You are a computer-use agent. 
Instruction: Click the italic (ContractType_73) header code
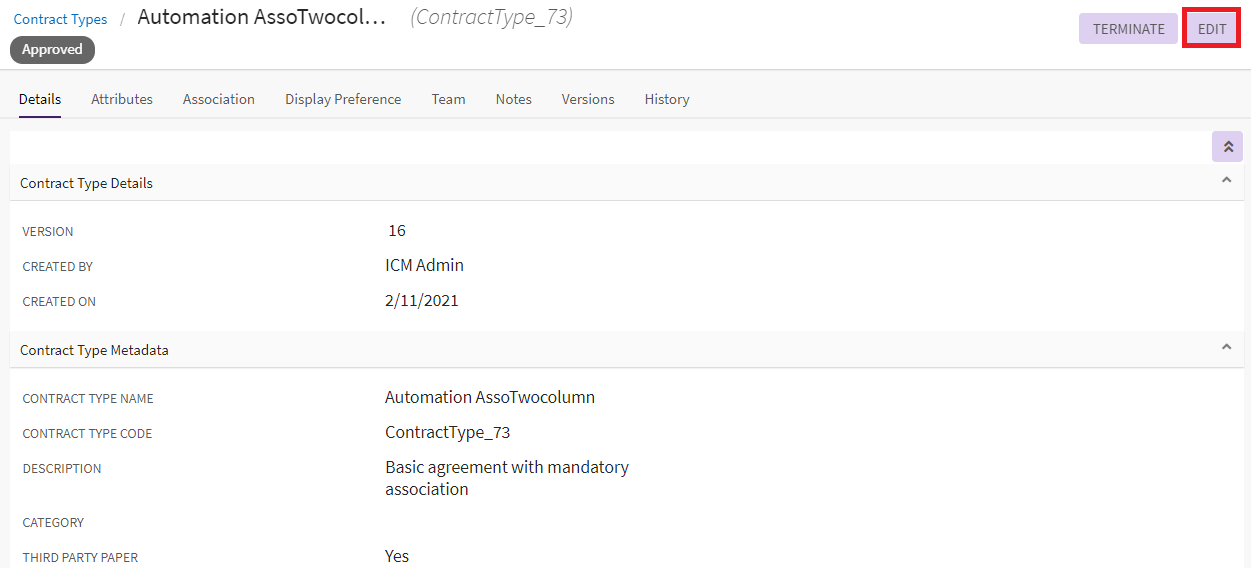point(491,18)
